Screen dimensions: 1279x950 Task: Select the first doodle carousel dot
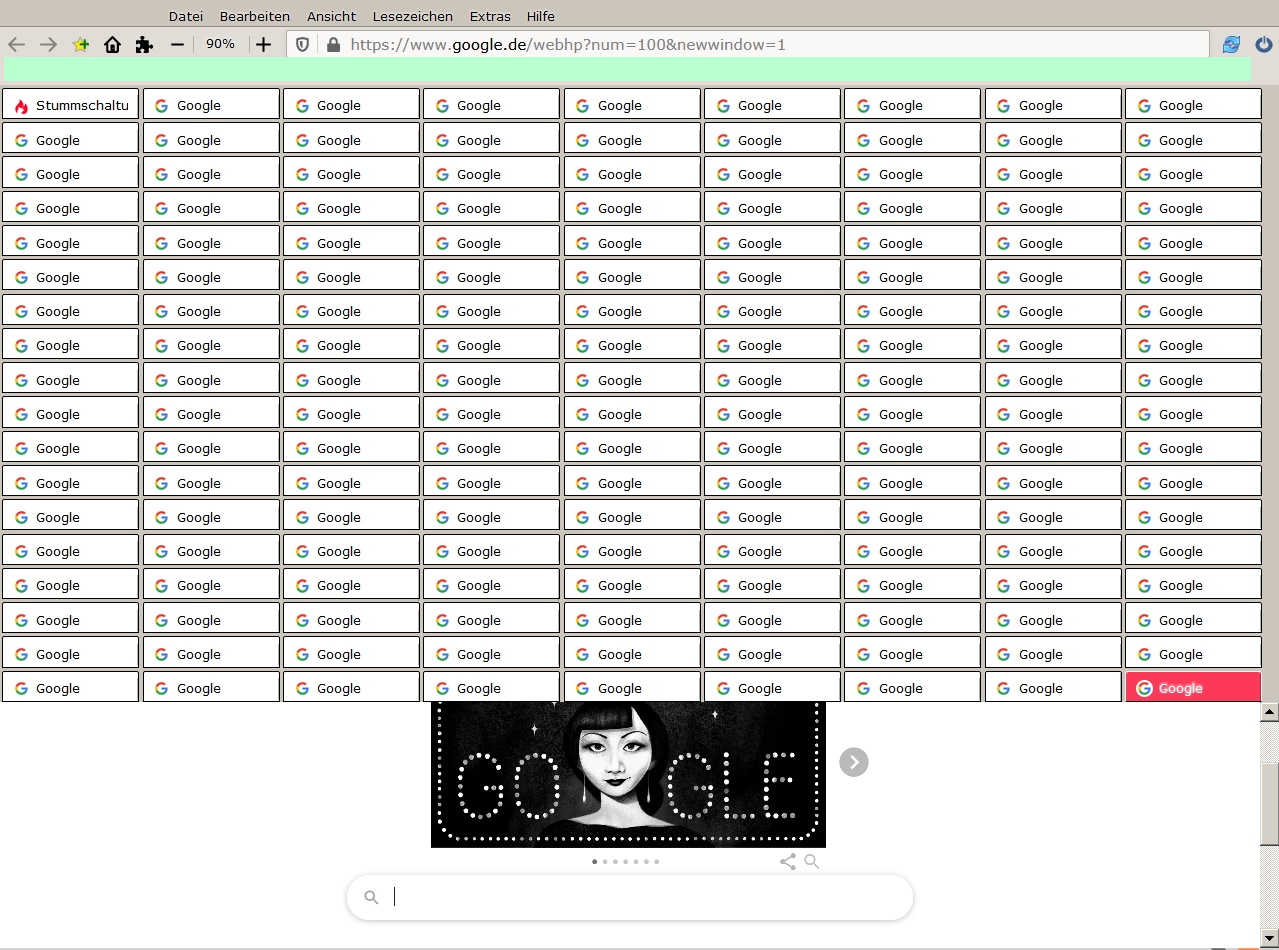(595, 861)
